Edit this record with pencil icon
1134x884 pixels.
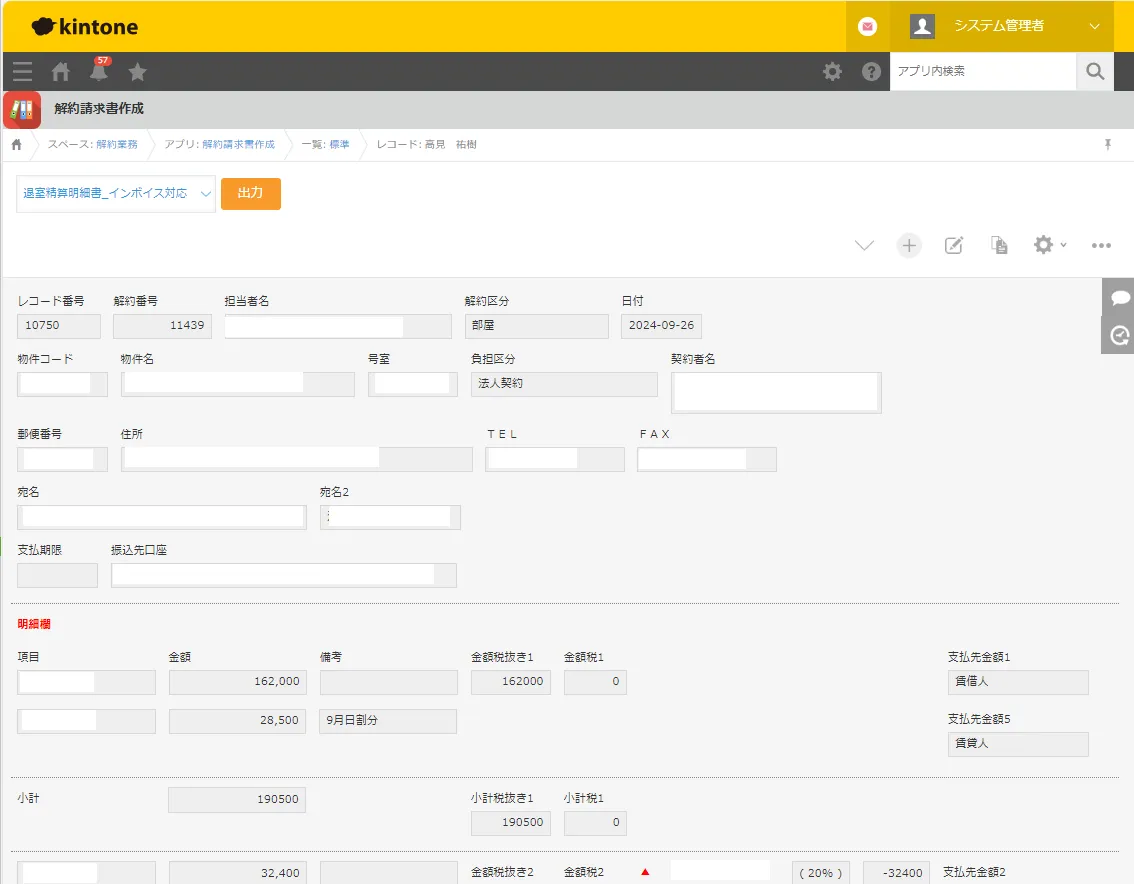click(x=954, y=245)
